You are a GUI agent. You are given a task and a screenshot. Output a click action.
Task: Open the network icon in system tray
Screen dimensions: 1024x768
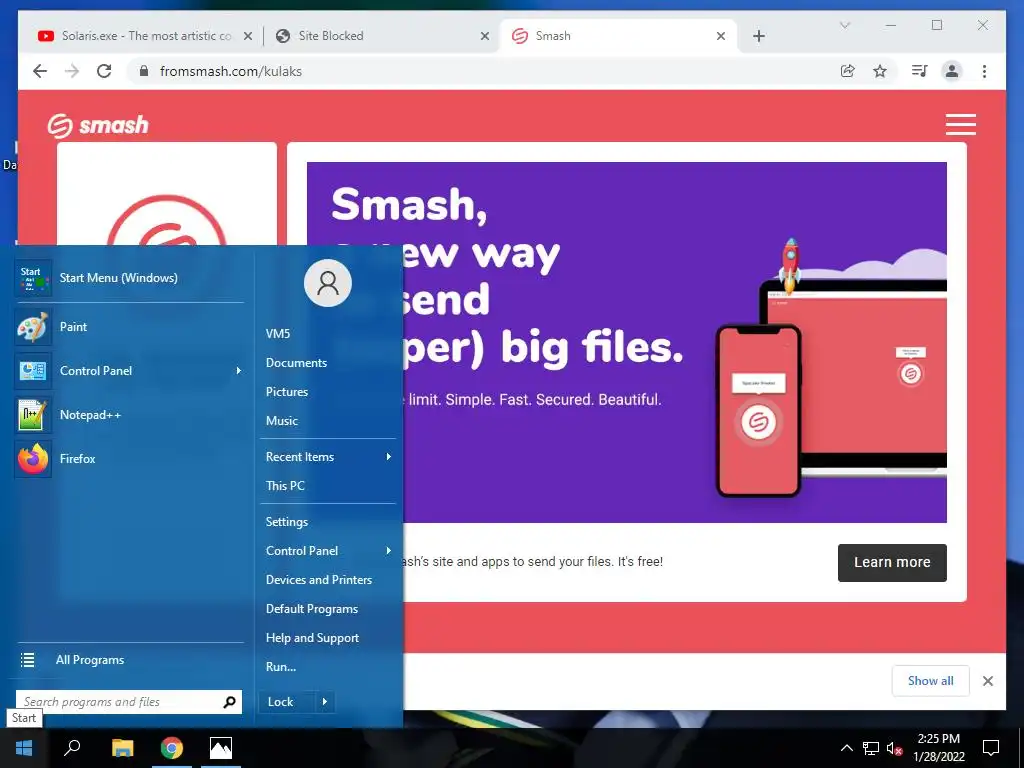(871, 748)
